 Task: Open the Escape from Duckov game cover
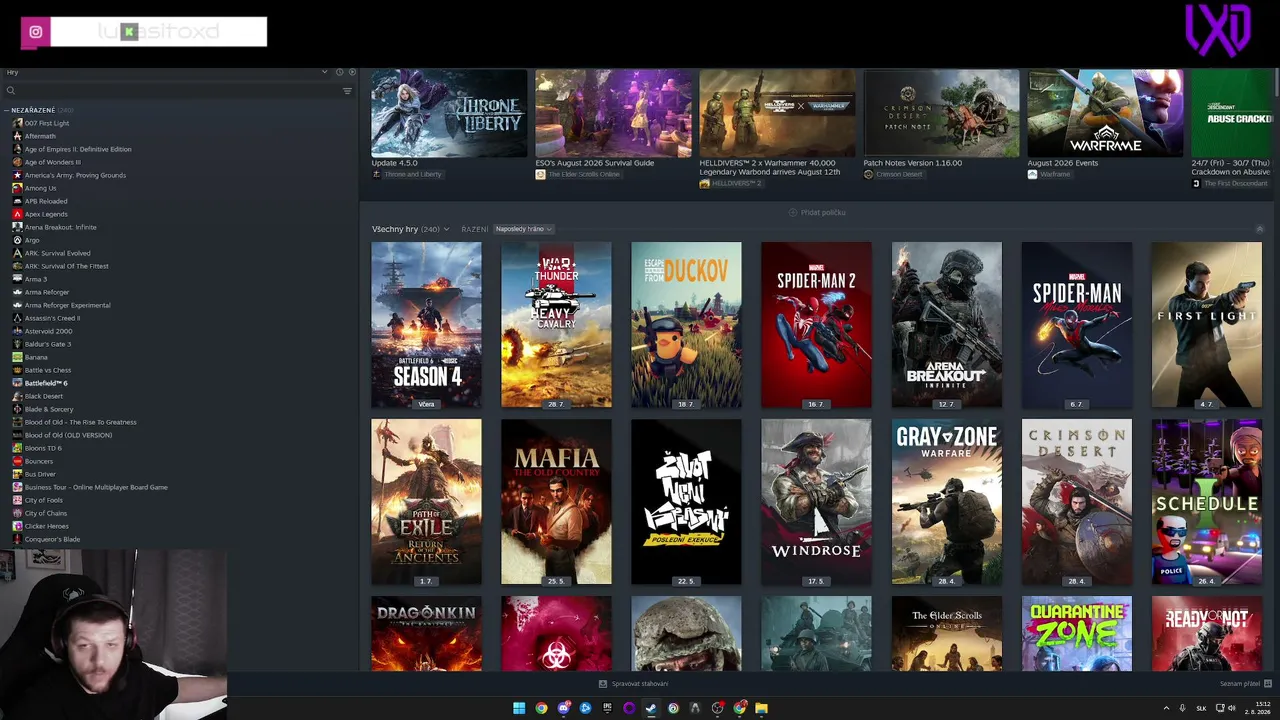click(x=686, y=325)
